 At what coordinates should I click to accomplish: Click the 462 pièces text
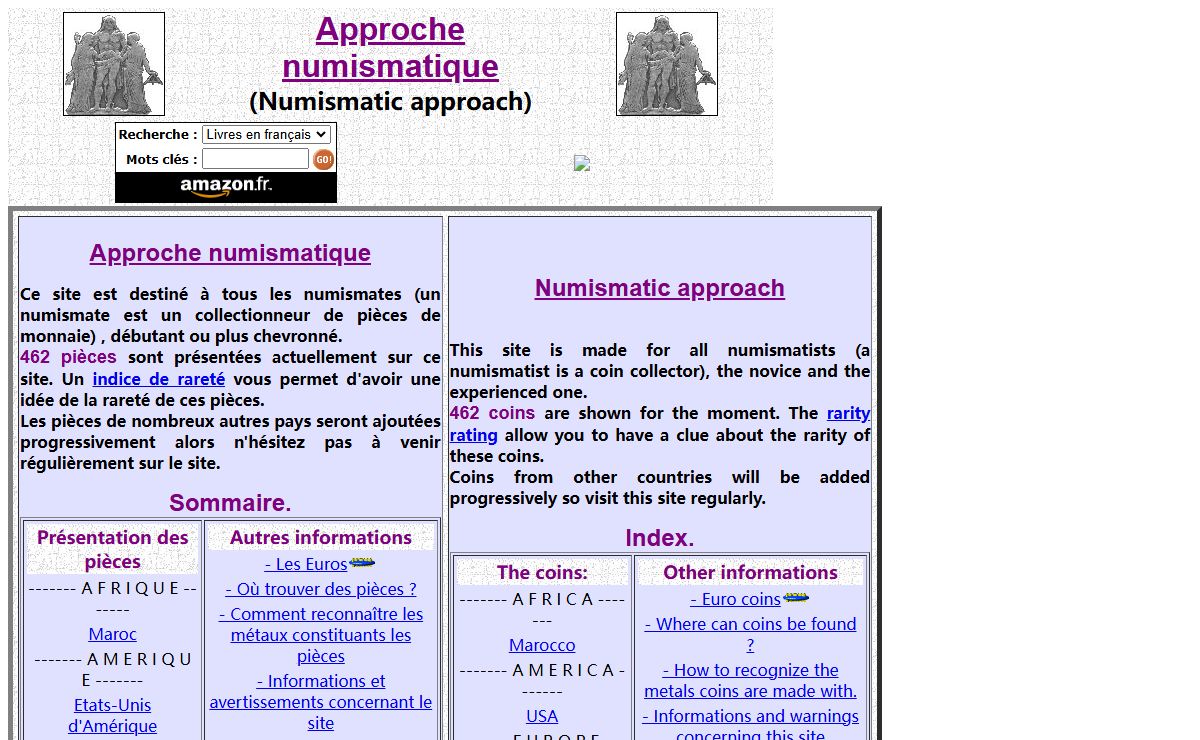tap(68, 357)
